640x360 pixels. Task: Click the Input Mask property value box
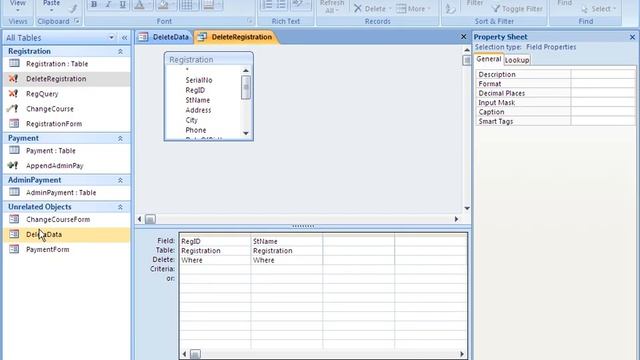pos(603,102)
